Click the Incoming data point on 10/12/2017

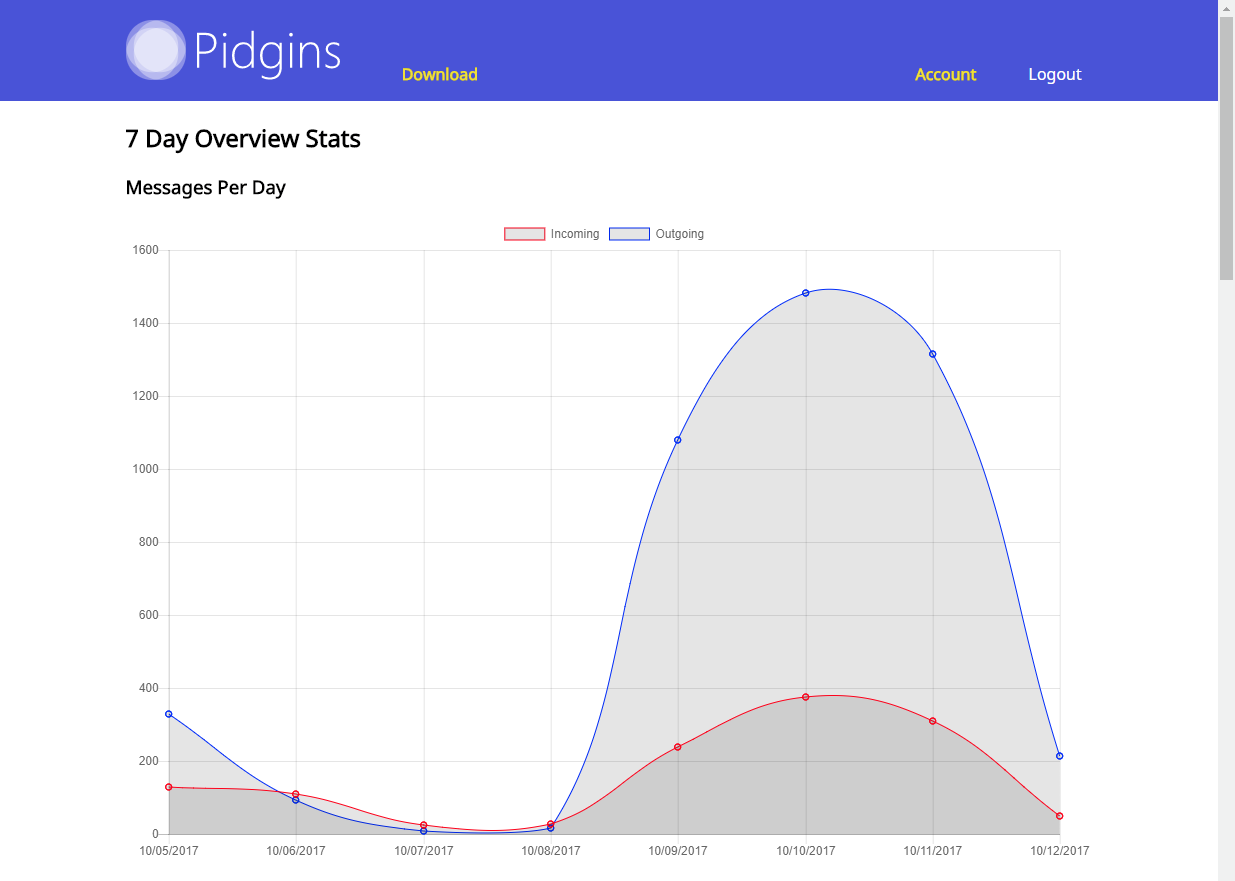coord(1060,815)
